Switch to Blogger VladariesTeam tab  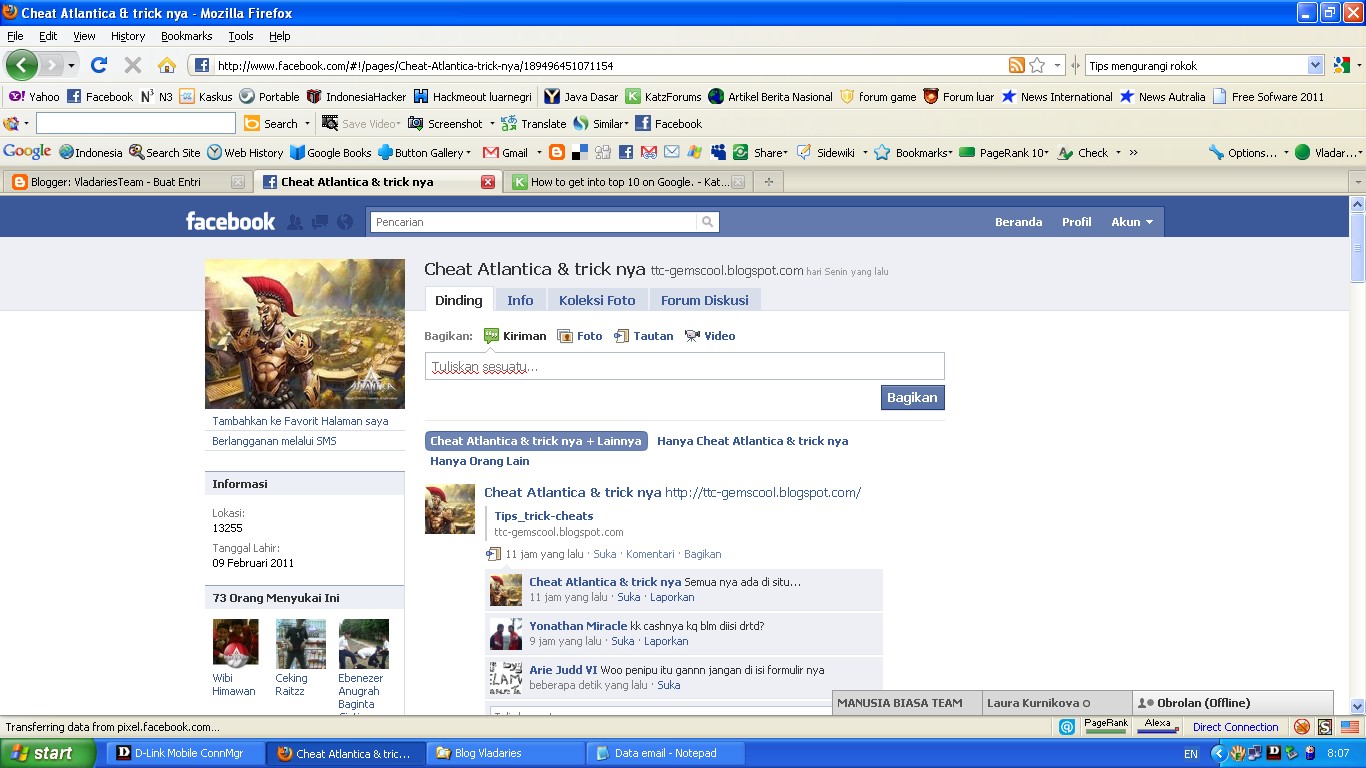[x=126, y=182]
